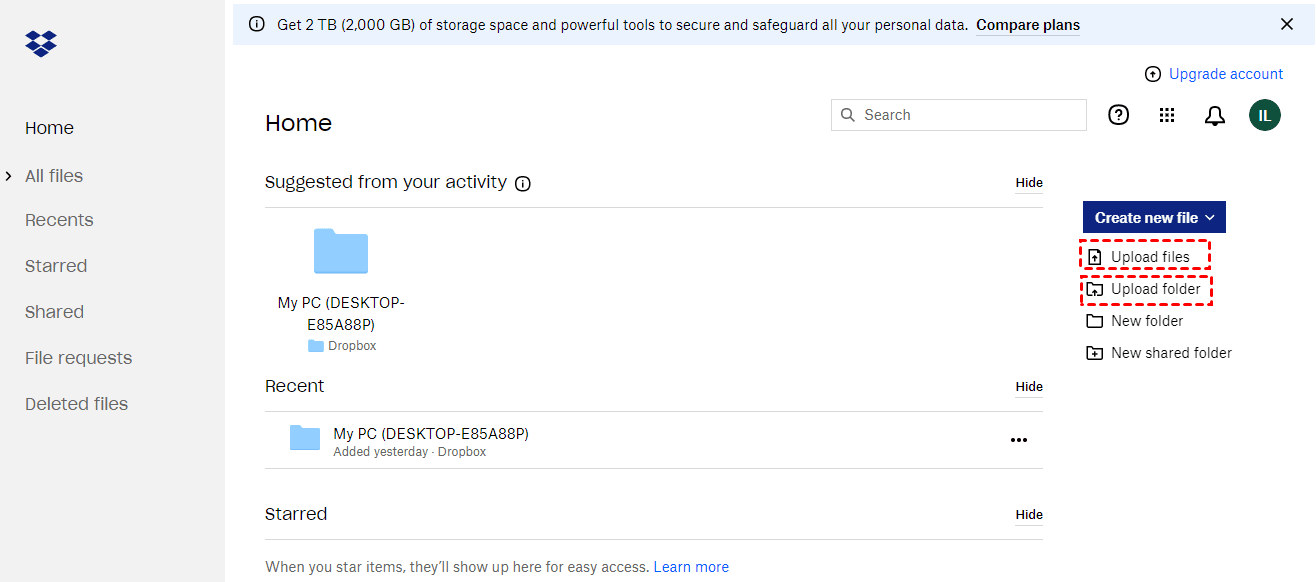Hide the Starred section
Image resolution: width=1316 pixels, height=582 pixels.
(x=1029, y=515)
